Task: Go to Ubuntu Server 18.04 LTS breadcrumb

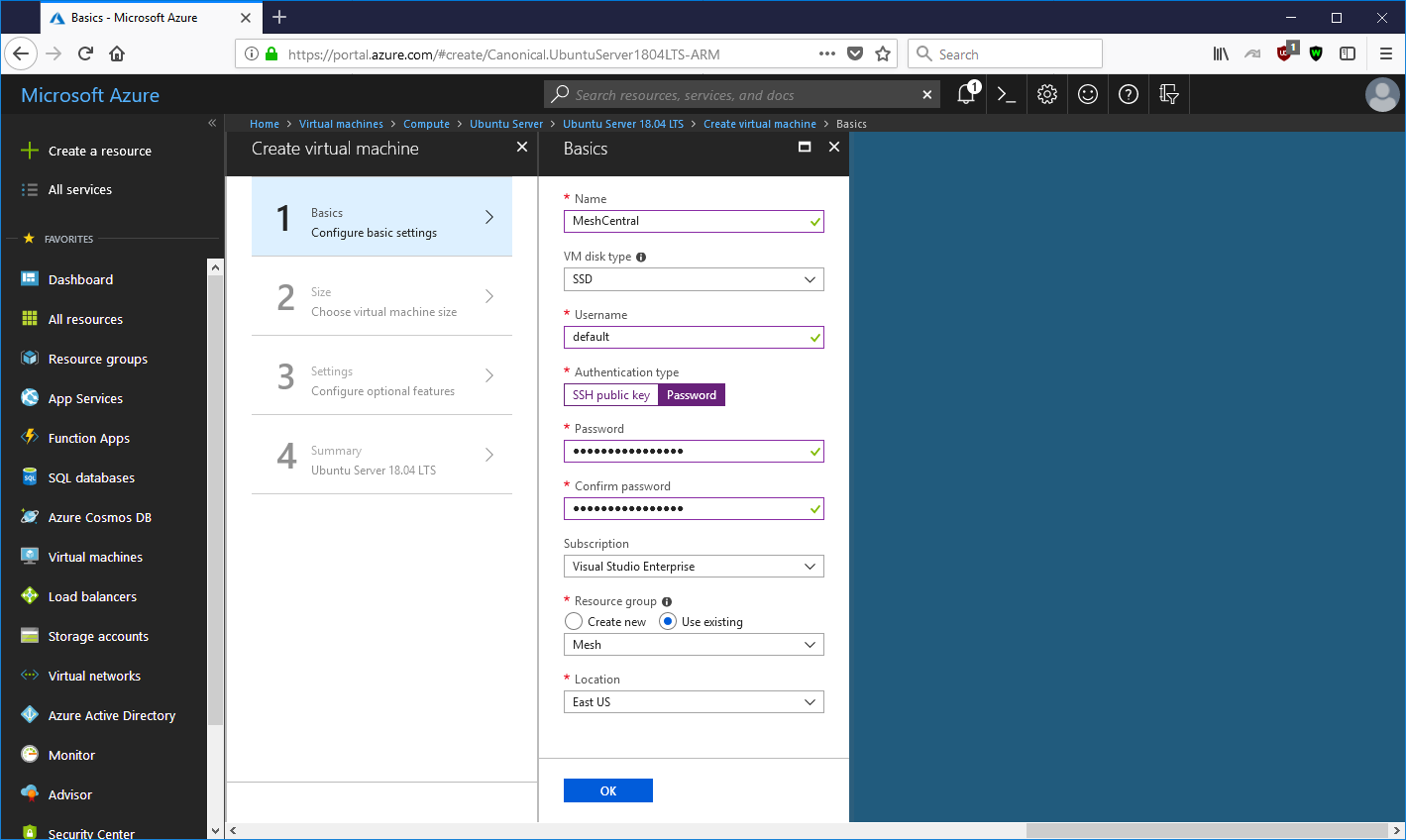Action: [x=623, y=124]
